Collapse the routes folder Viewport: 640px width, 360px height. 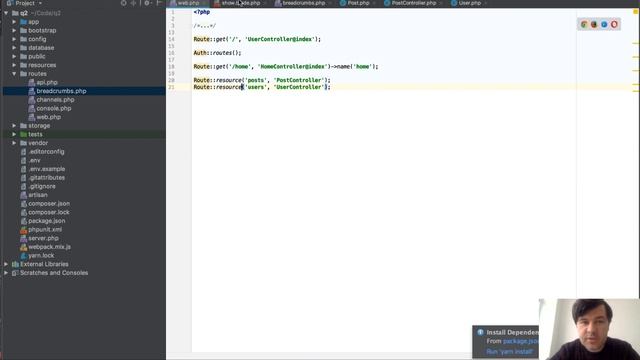(14, 73)
